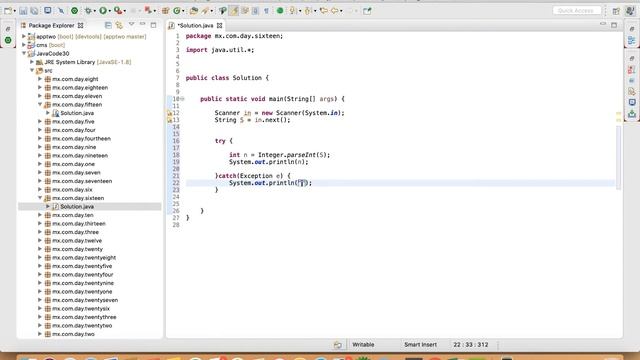Click the Collapse All icon in Package Explorer
The width and height of the screenshot is (640, 360).
click(x=108, y=25)
